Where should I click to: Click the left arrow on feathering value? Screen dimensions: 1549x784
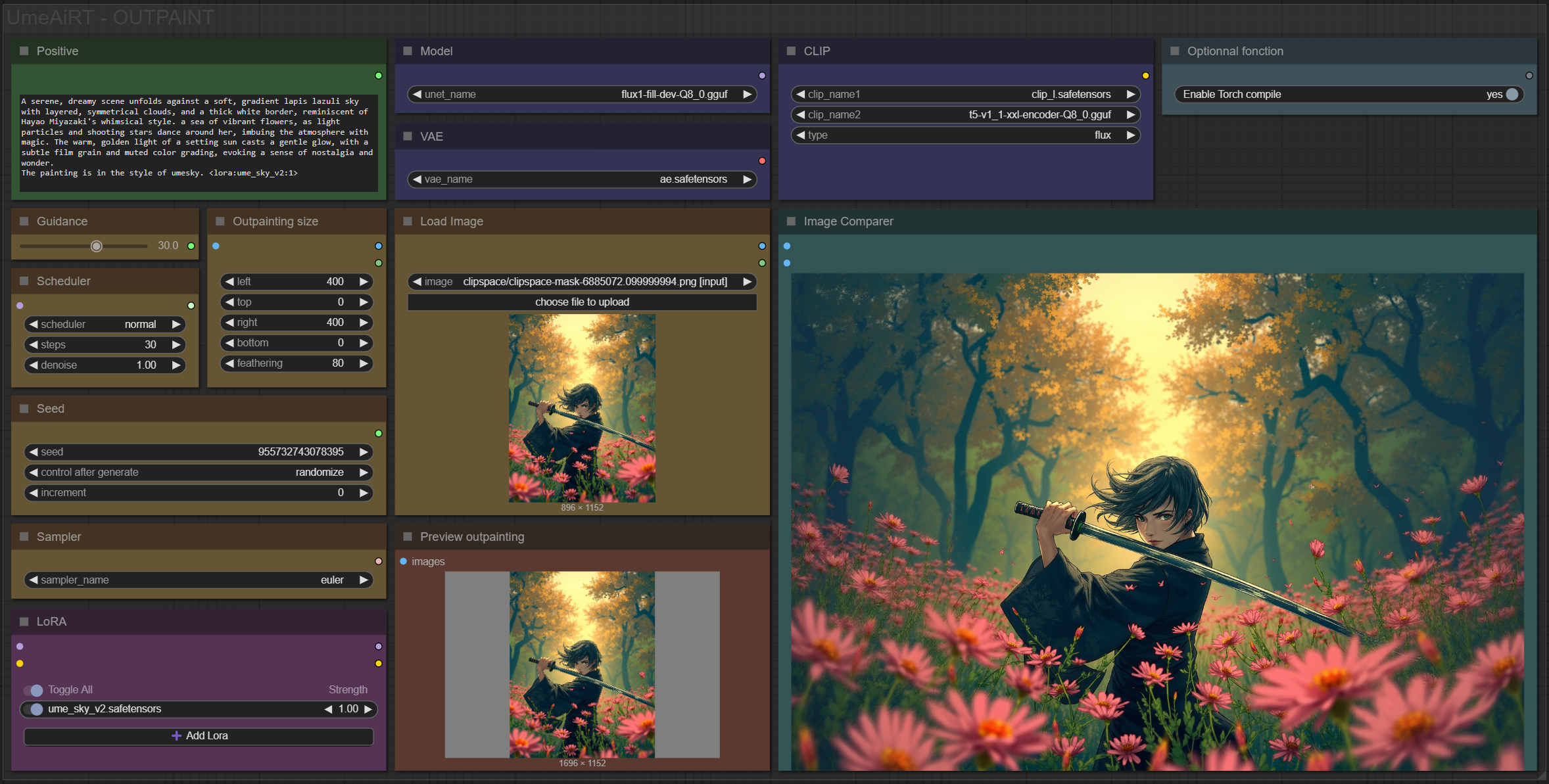[229, 363]
